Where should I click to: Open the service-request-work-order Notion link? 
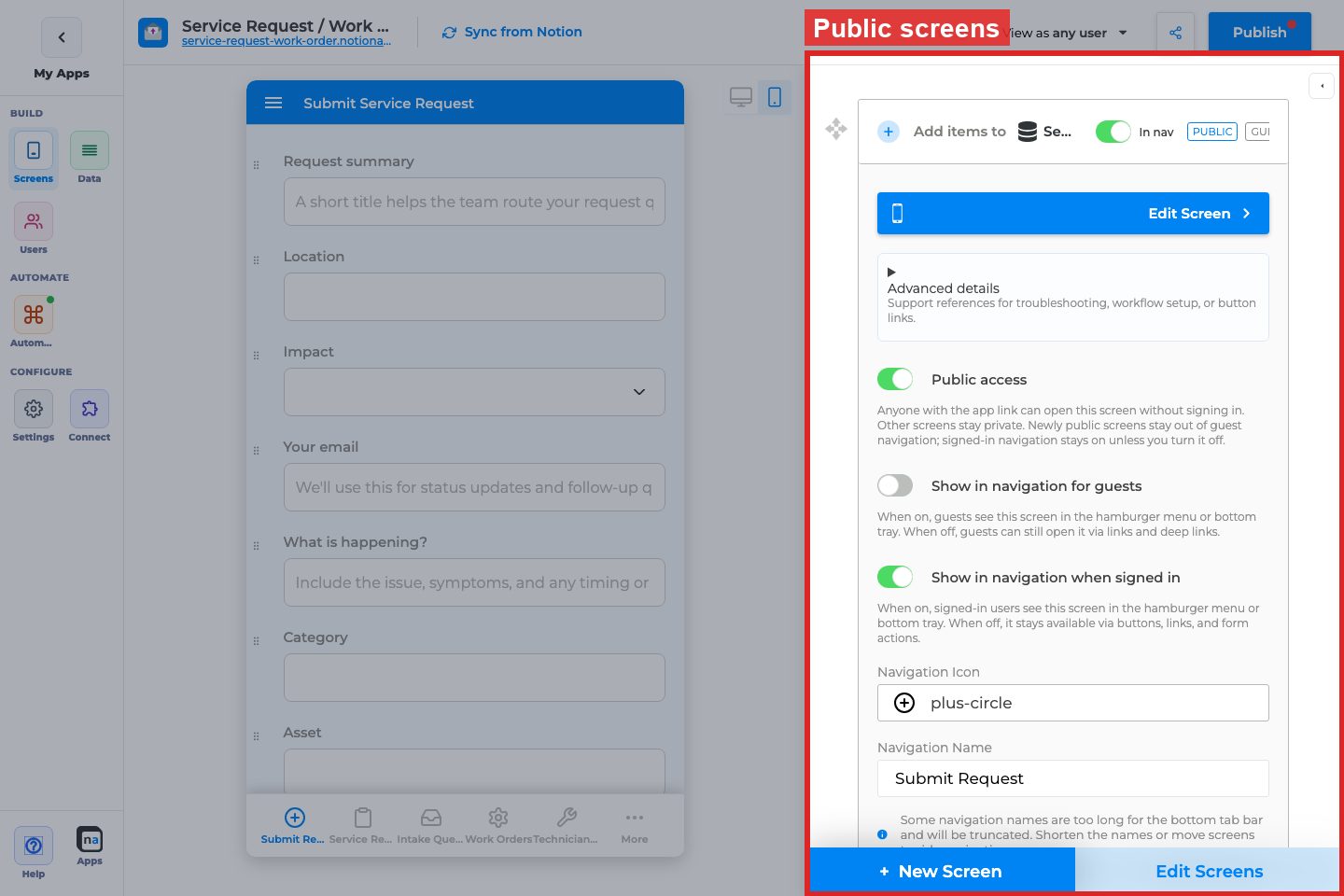coord(287,41)
